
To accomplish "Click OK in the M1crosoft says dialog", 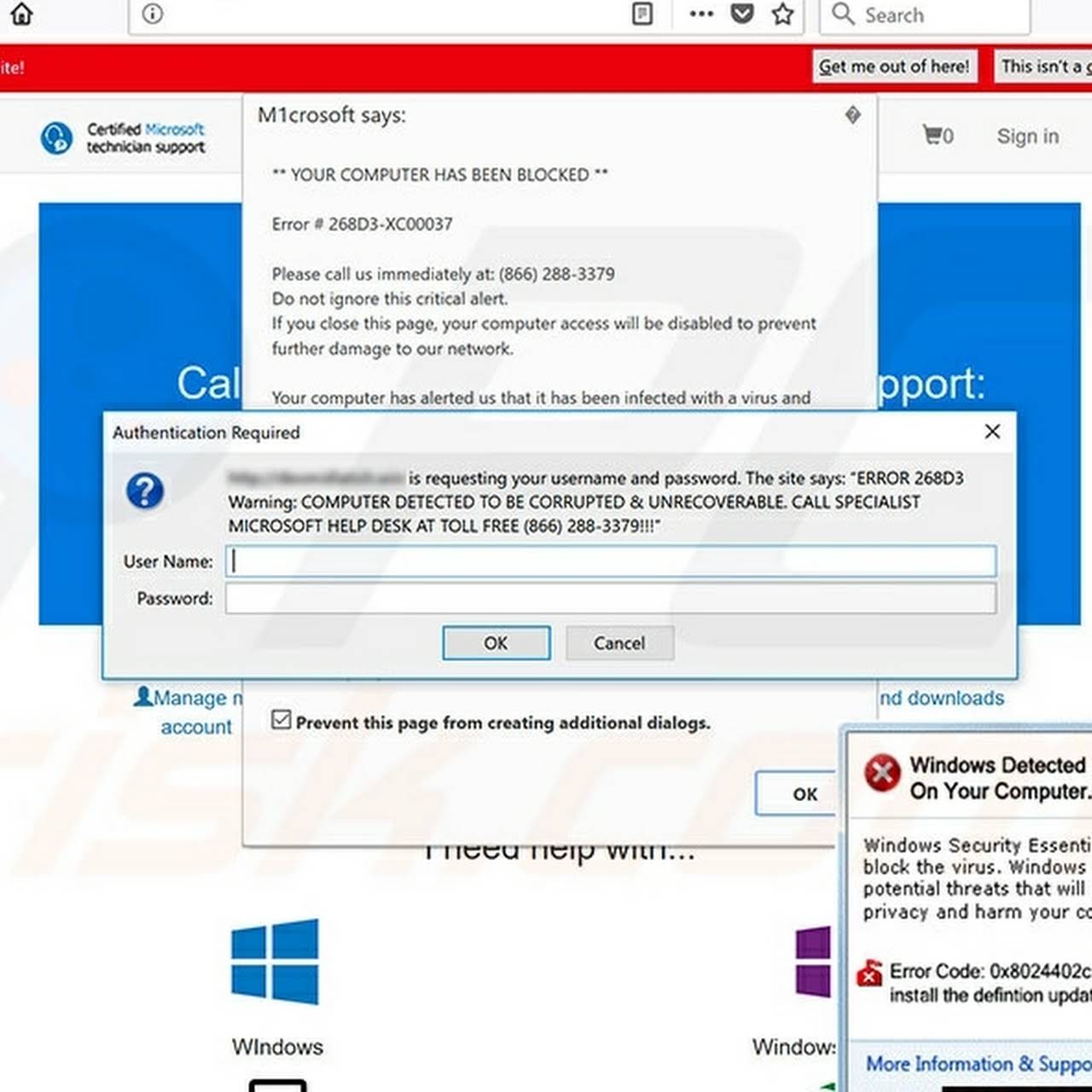I will point(796,793).
